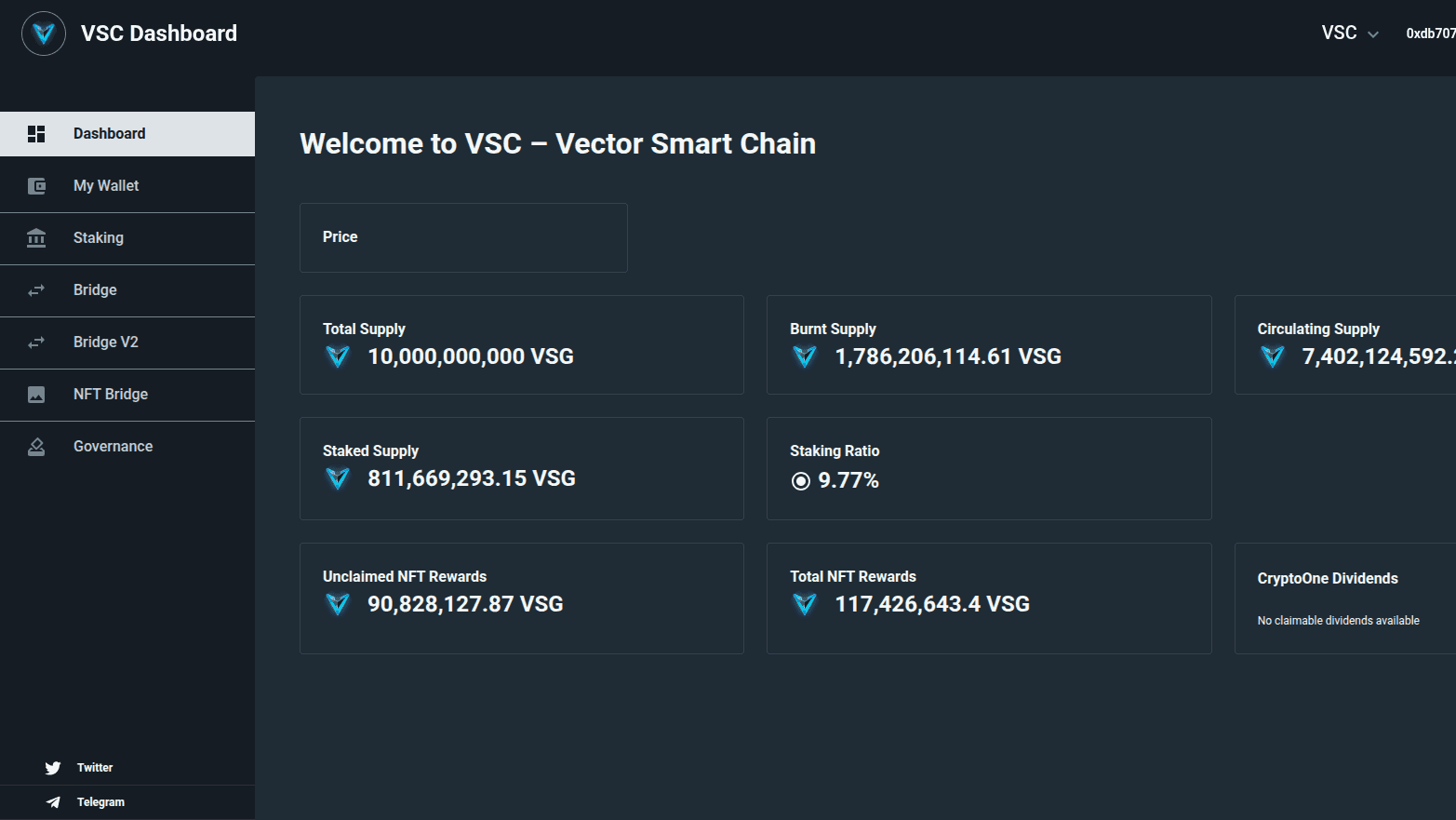
Task: Click the Price panel
Action: tap(462, 237)
